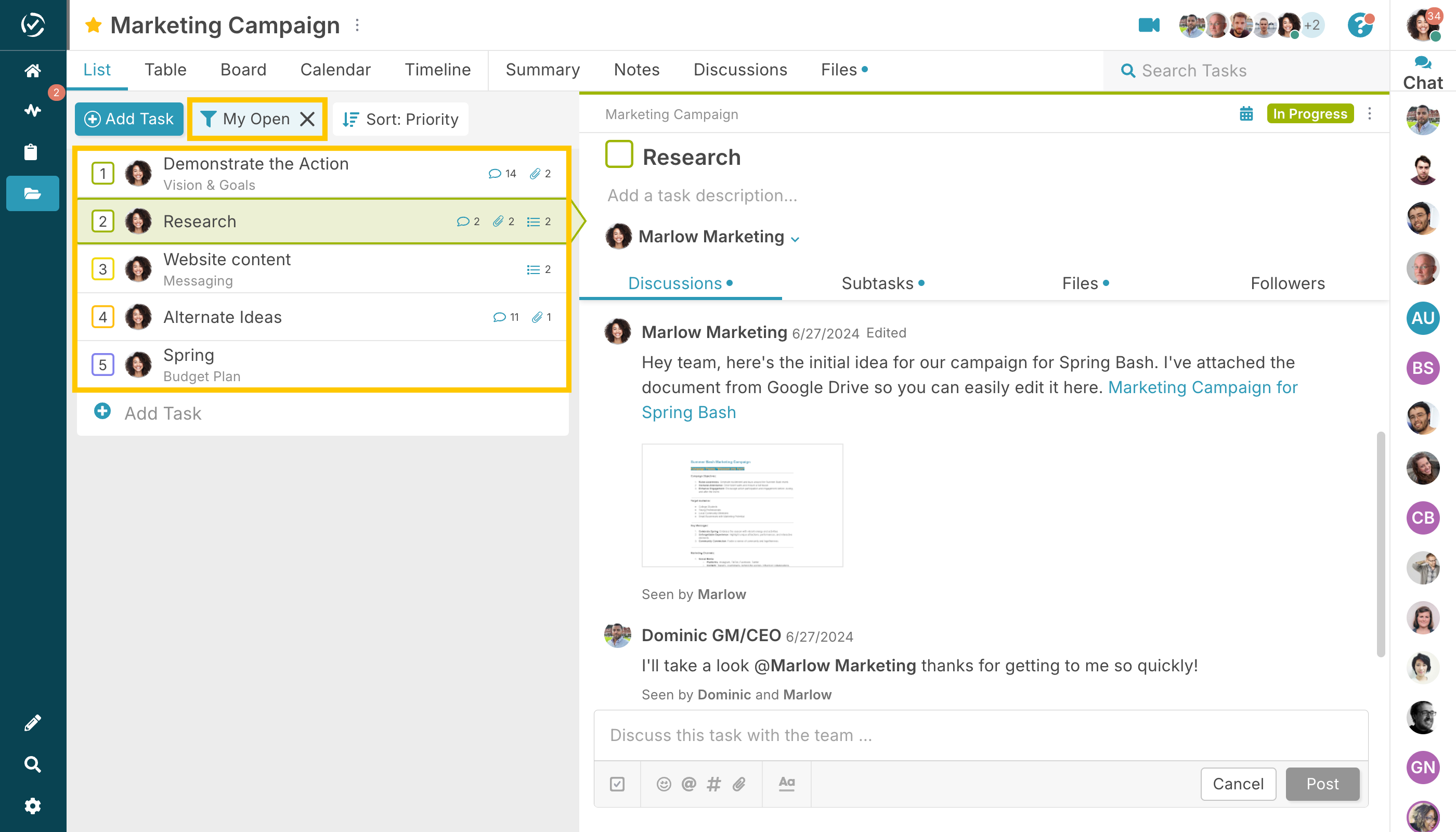
Task: Open the Marketing Campaign for Spring Bash link
Action: point(1202,387)
